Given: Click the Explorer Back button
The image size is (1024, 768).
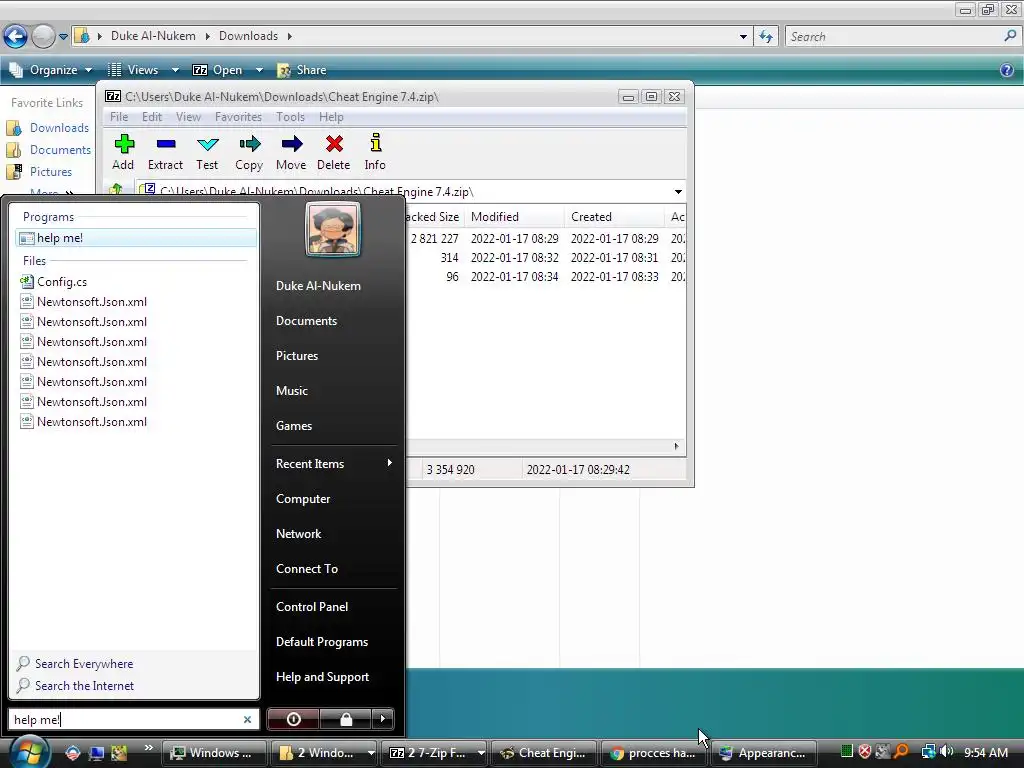Looking at the screenshot, I should (16, 37).
